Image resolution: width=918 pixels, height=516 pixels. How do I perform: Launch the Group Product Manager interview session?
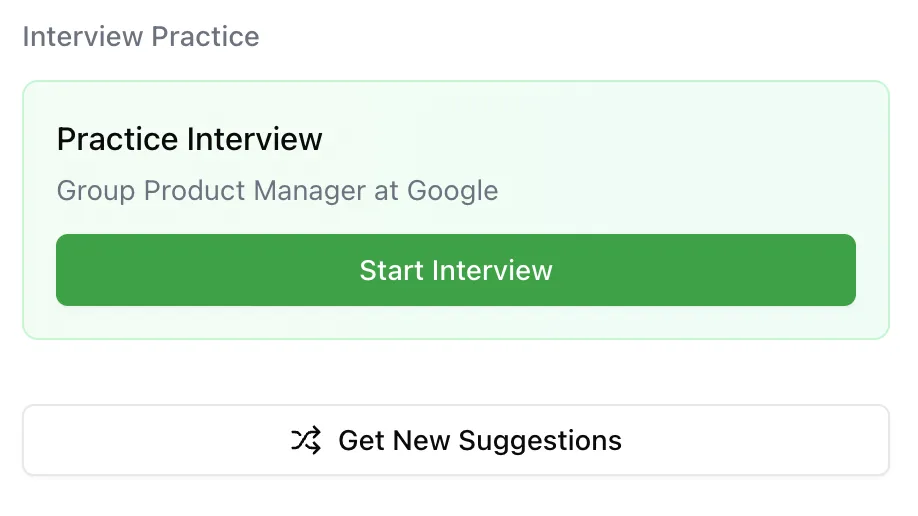(x=456, y=270)
